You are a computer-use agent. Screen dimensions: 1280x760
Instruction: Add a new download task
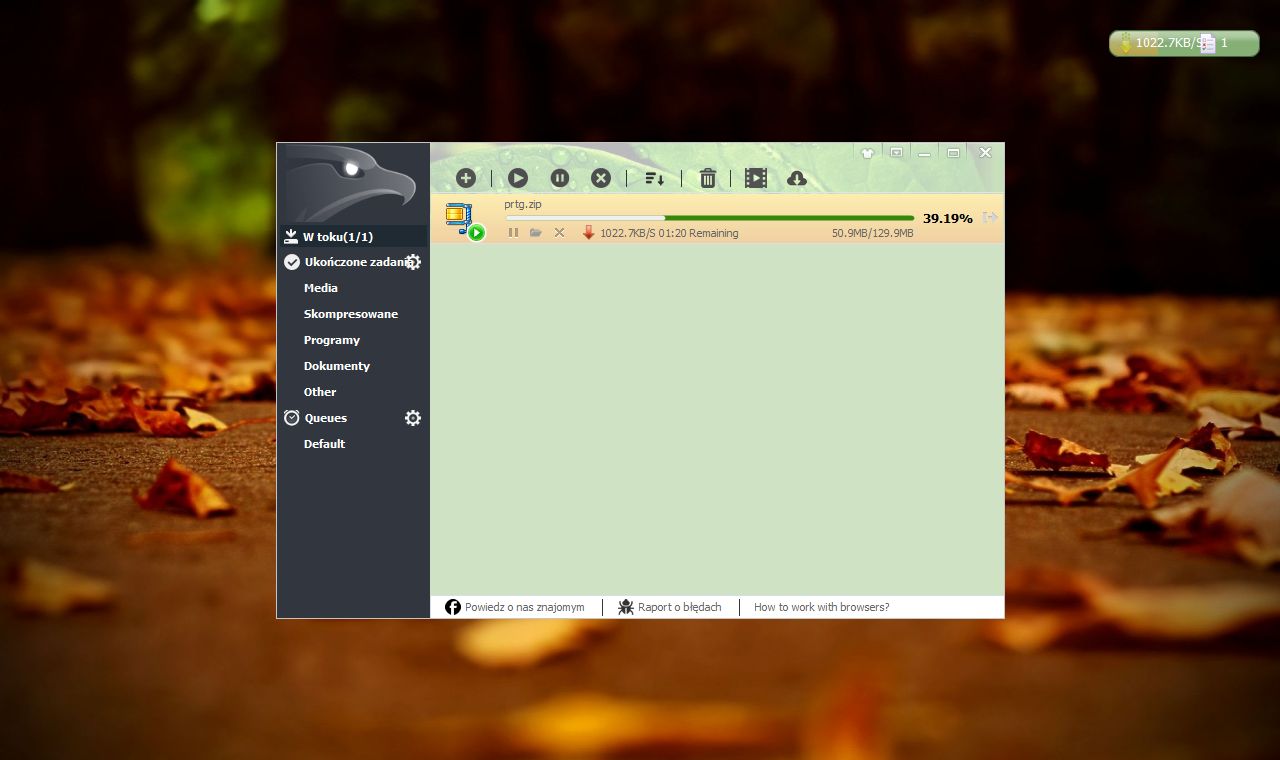pos(465,178)
